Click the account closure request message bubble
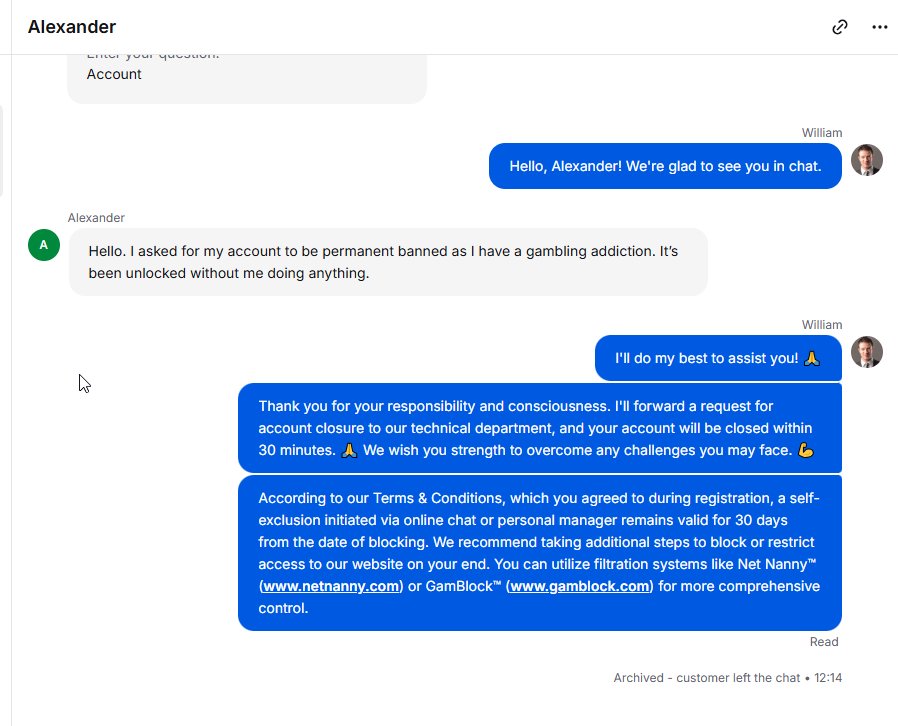 (539, 428)
